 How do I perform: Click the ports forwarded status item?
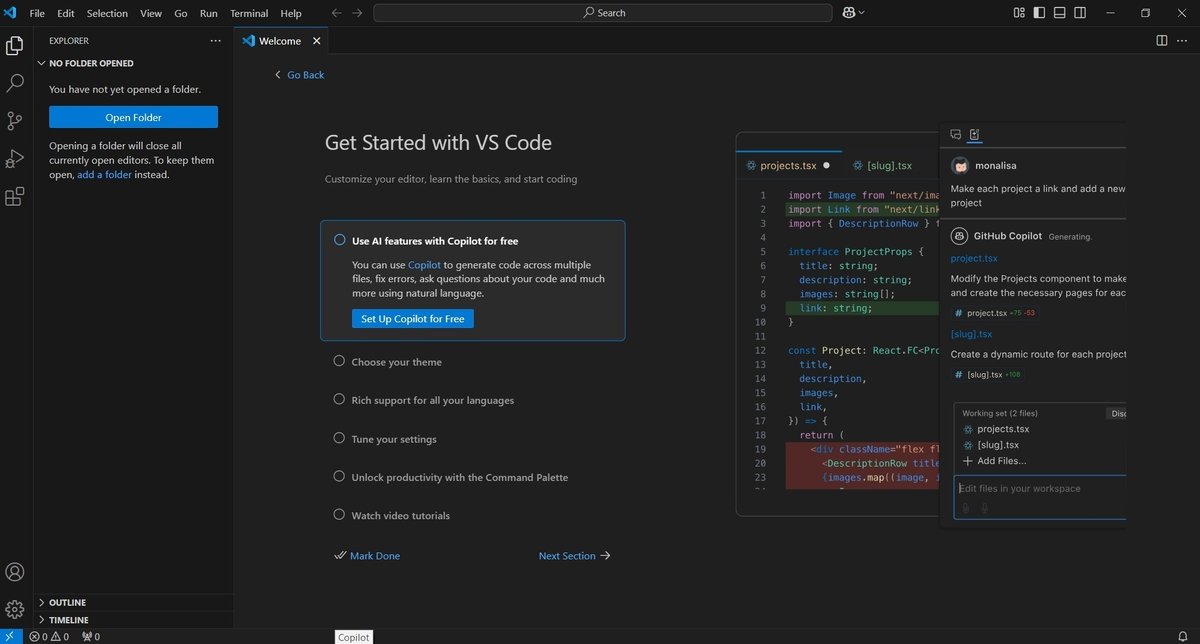pos(91,636)
